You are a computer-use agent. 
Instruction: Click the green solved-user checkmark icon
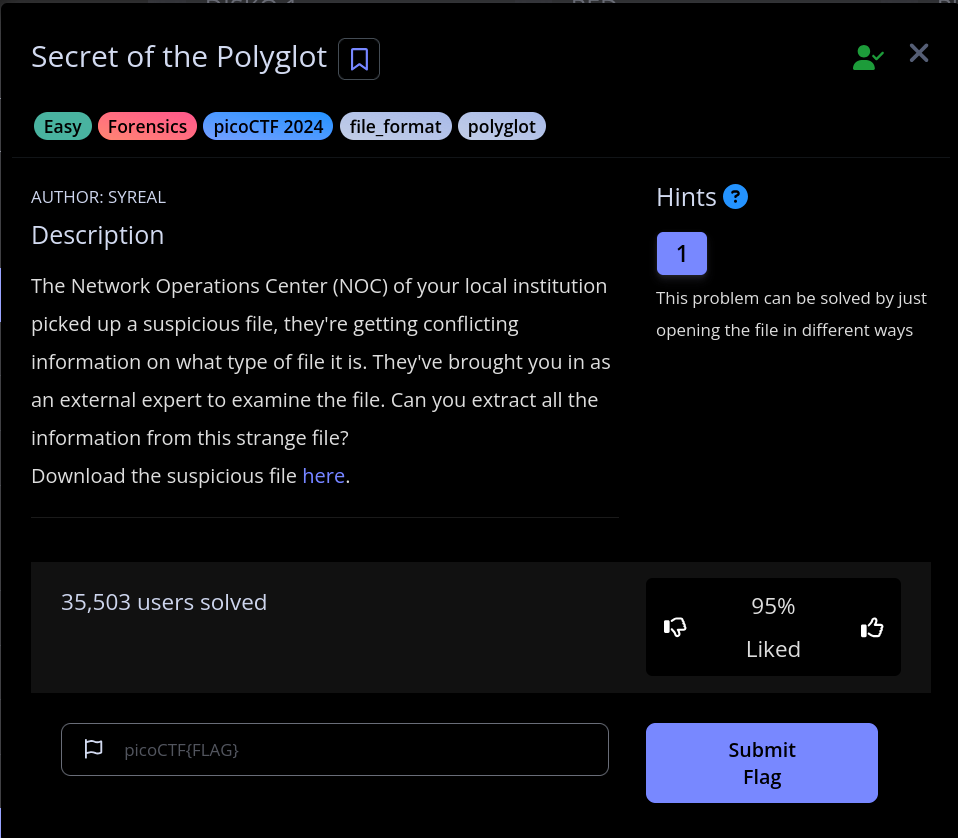[x=867, y=57]
